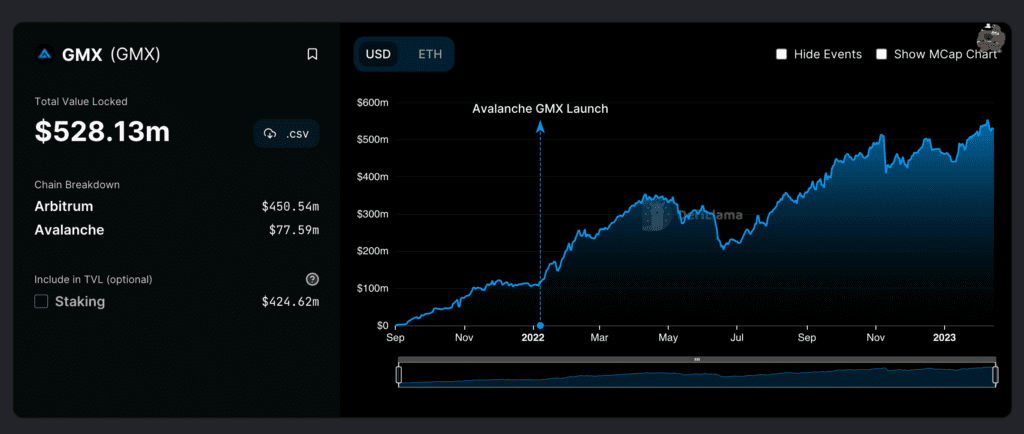The width and height of the screenshot is (1024, 434).
Task: Click the $77.59m Avalanche value
Action: (x=294, y=230)
